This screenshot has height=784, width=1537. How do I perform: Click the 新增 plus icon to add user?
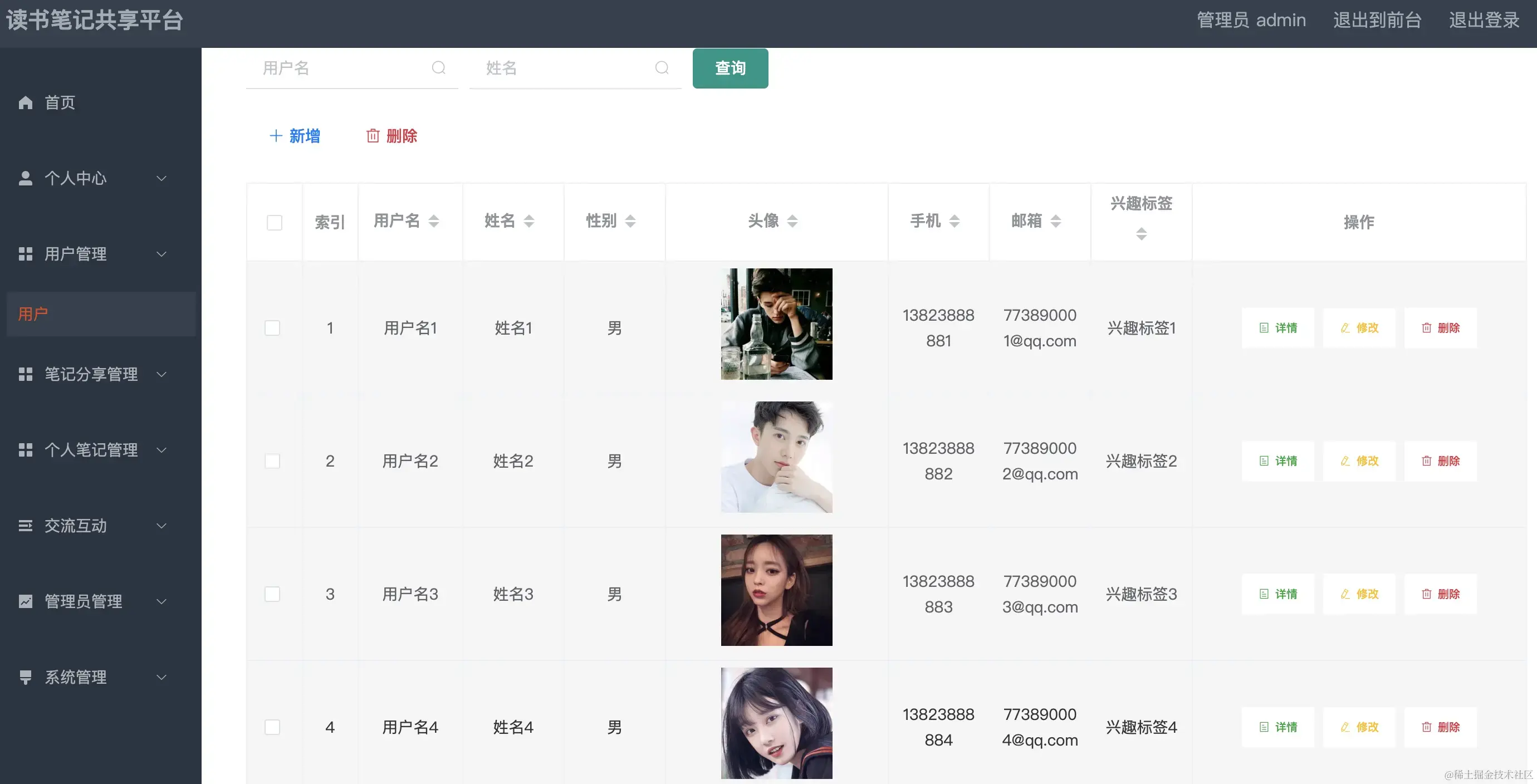276,136
